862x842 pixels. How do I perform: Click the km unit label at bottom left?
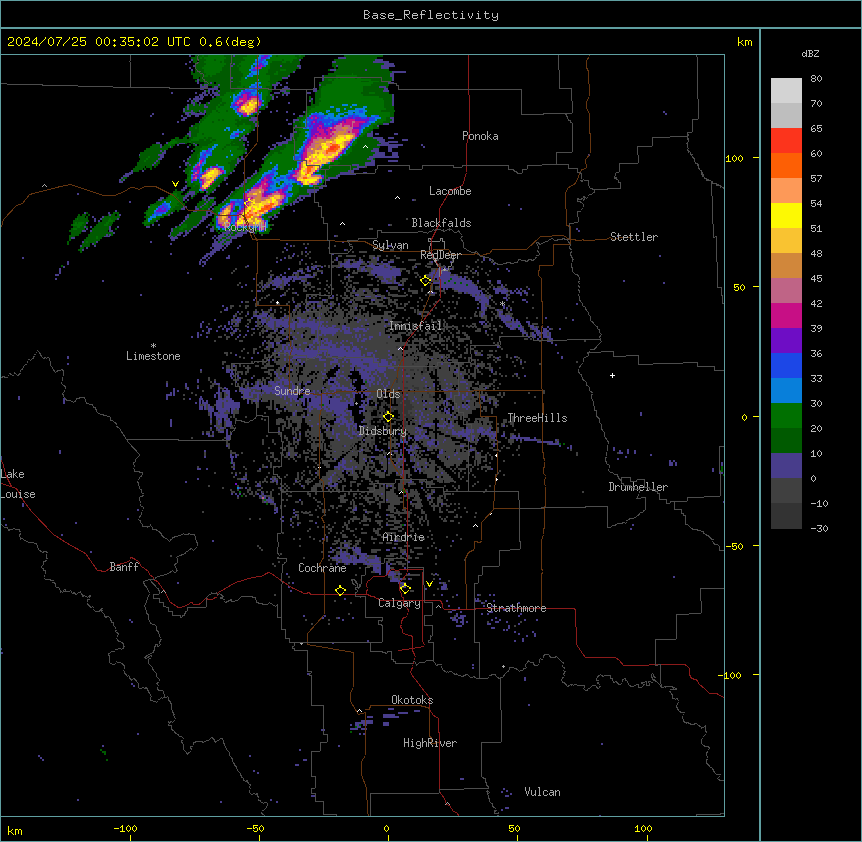click(15, 831)
